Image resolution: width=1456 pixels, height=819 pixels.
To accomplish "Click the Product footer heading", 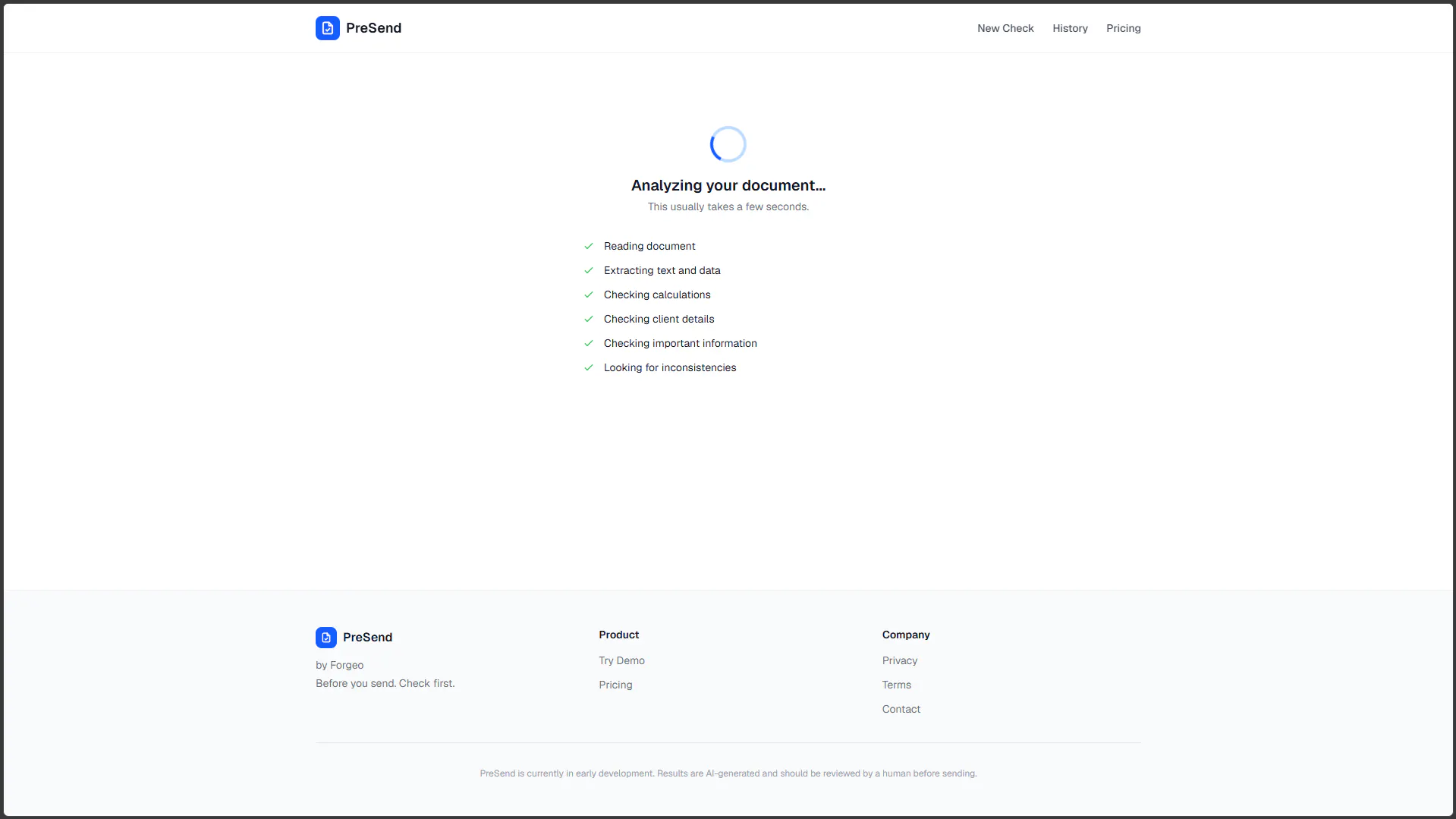I will (618, 635).
